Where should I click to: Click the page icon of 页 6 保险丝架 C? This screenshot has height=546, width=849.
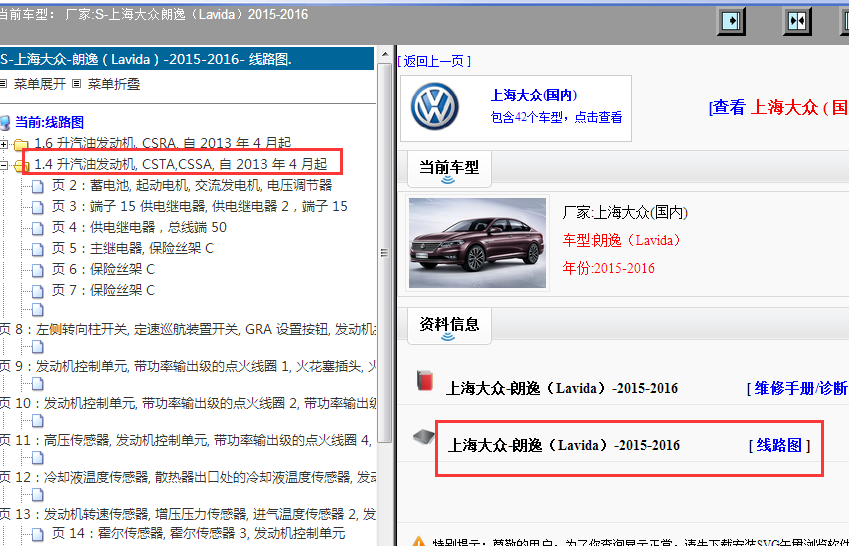point(37,270)
